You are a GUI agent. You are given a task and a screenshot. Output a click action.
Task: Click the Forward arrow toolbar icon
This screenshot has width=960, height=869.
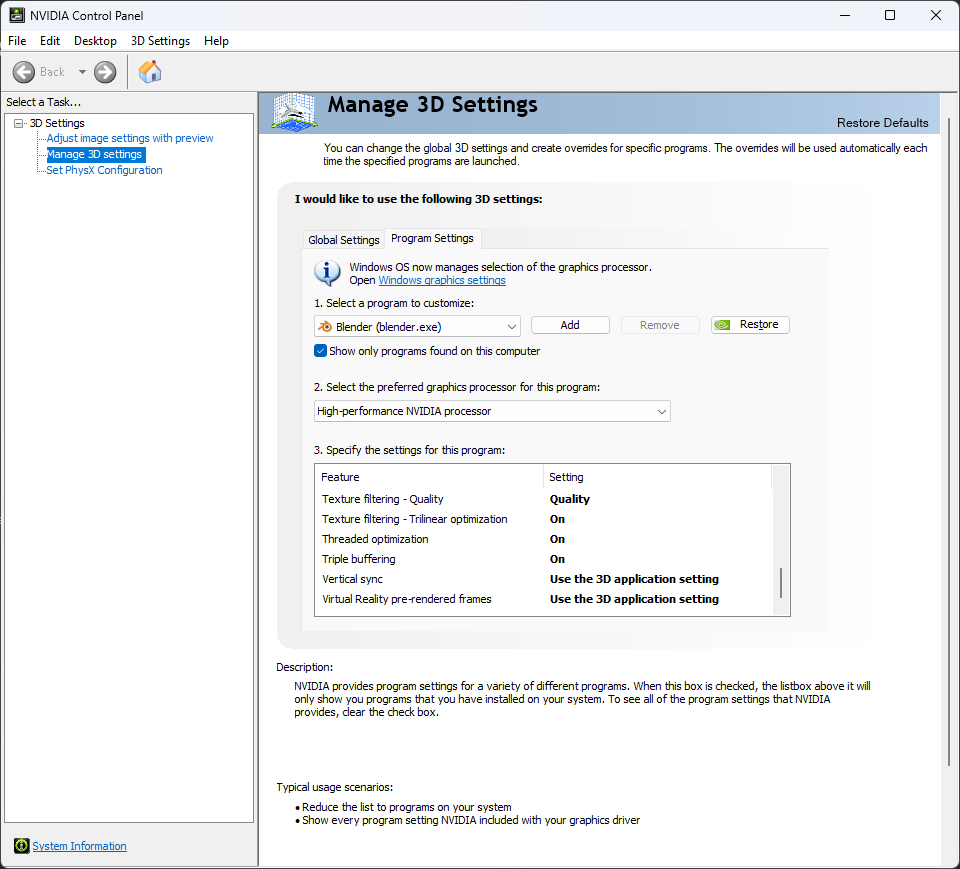[105, 72]
